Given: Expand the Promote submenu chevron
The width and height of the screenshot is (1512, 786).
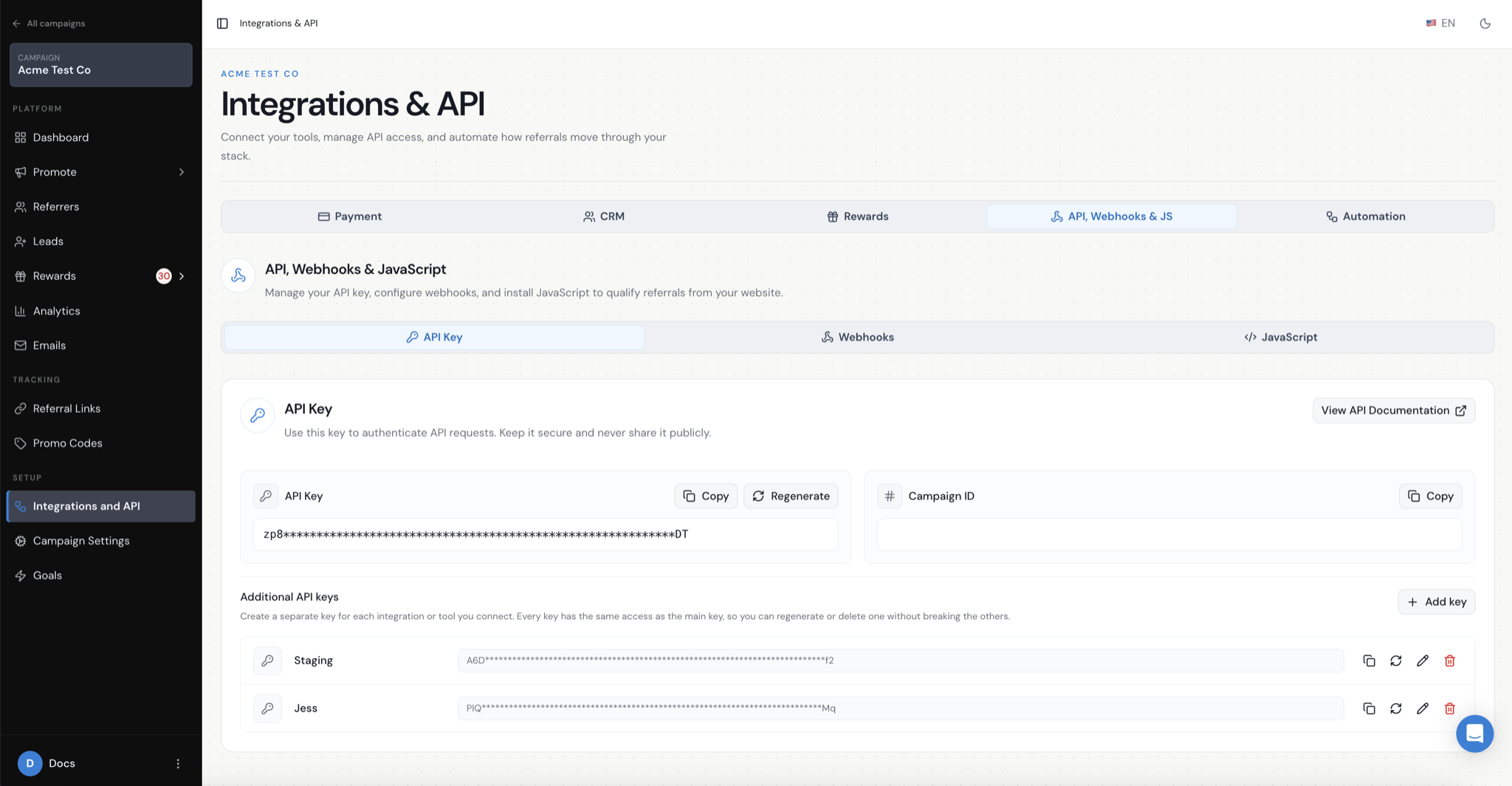Looking at the screenshot, I should pyautogui.click(x=182, y=172).
